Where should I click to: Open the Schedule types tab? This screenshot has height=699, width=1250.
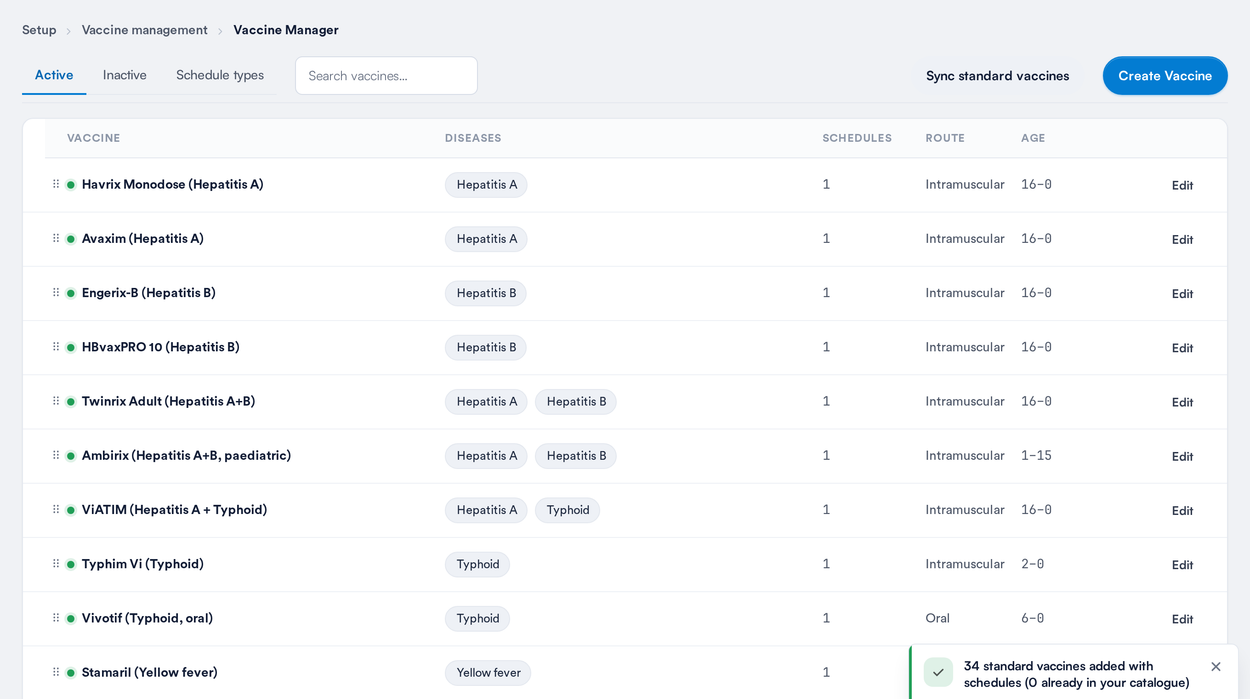pyautogui.click(x=220, y=75)
